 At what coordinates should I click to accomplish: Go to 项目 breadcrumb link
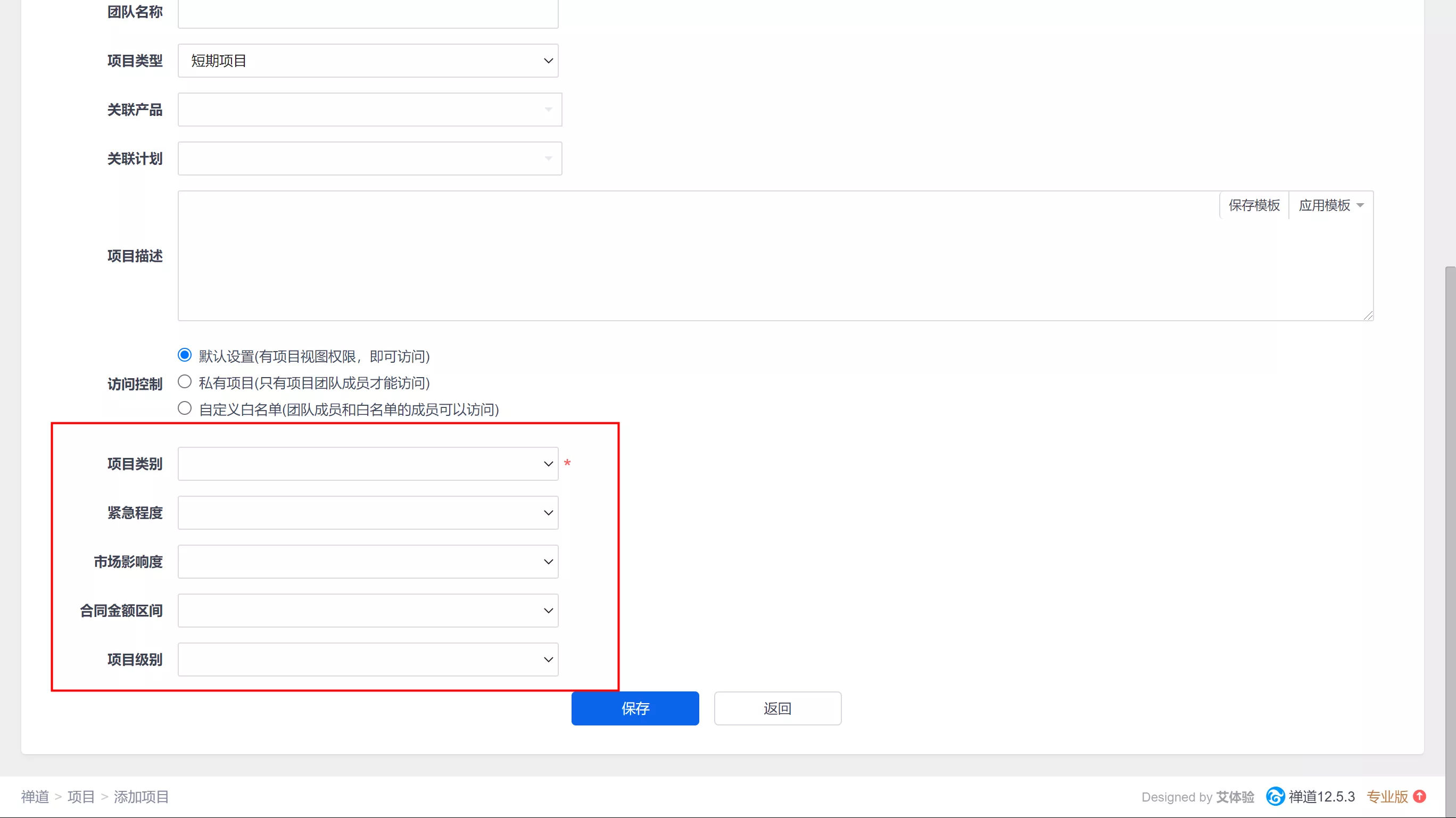click(x=81, y=797)
